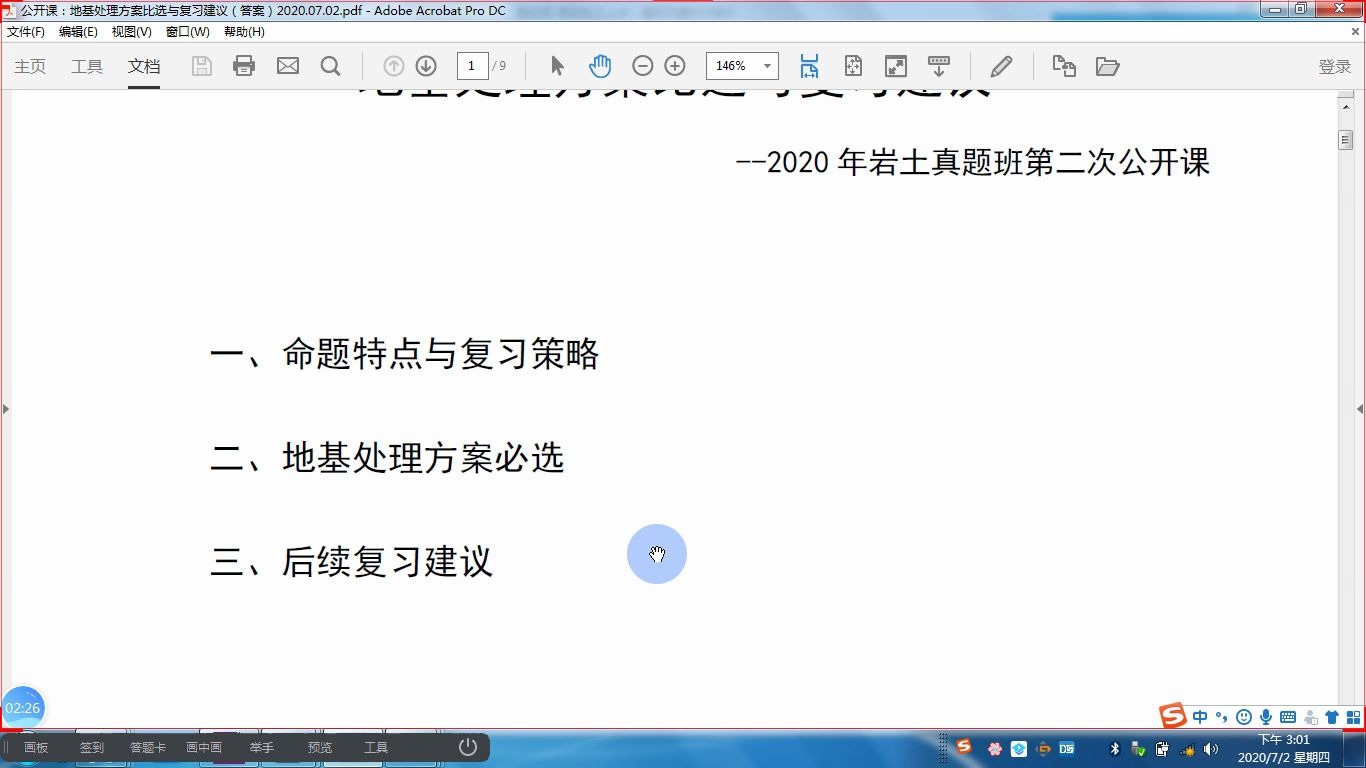Image resolution: width=1366 pixels, height=768 pixels.
Task: Click the vertical scrollbar thumb
Action: click(1346, 140)
